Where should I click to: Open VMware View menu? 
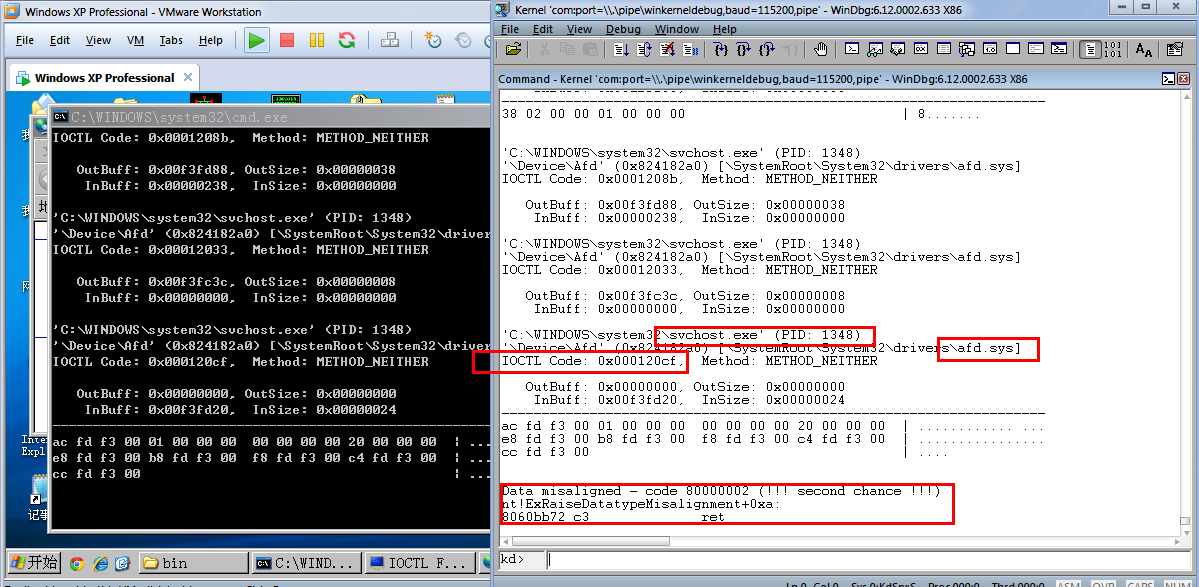click(98, 41)
